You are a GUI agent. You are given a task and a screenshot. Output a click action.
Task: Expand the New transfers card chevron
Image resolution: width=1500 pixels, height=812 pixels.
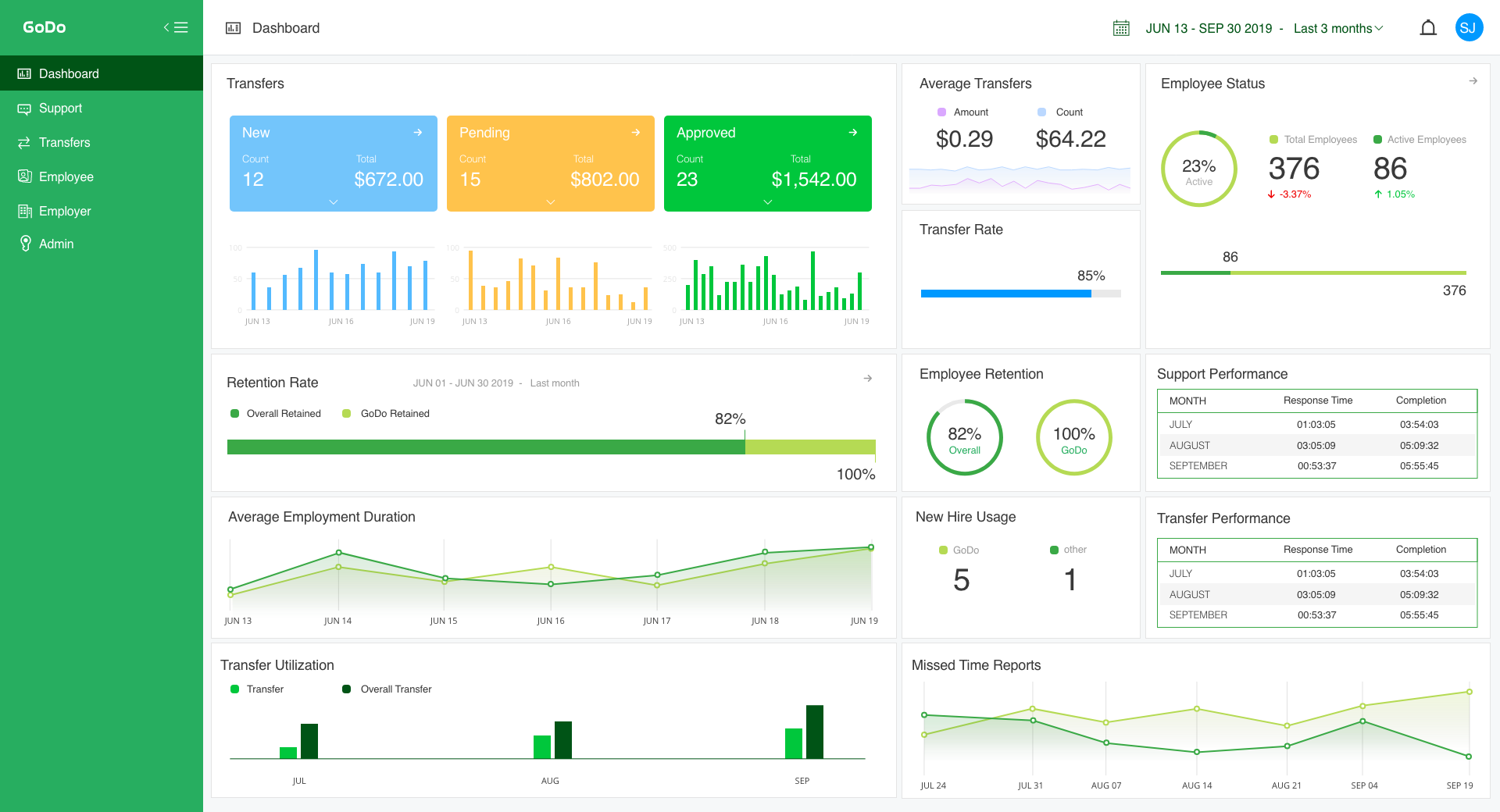[x=334, y=202]
